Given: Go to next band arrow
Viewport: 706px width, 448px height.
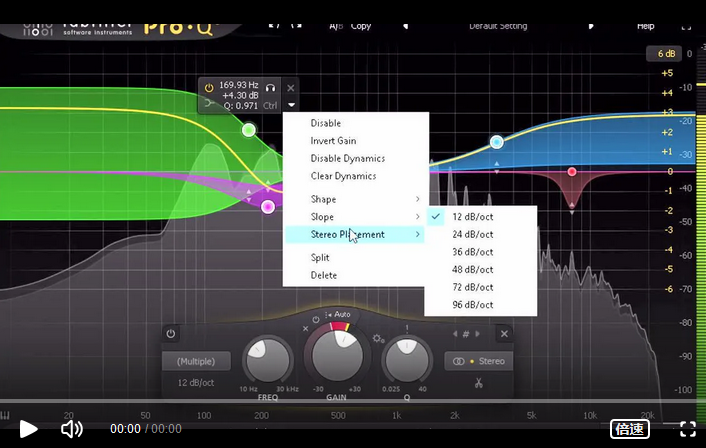Looking at the screenshot, I should point(477,334).
